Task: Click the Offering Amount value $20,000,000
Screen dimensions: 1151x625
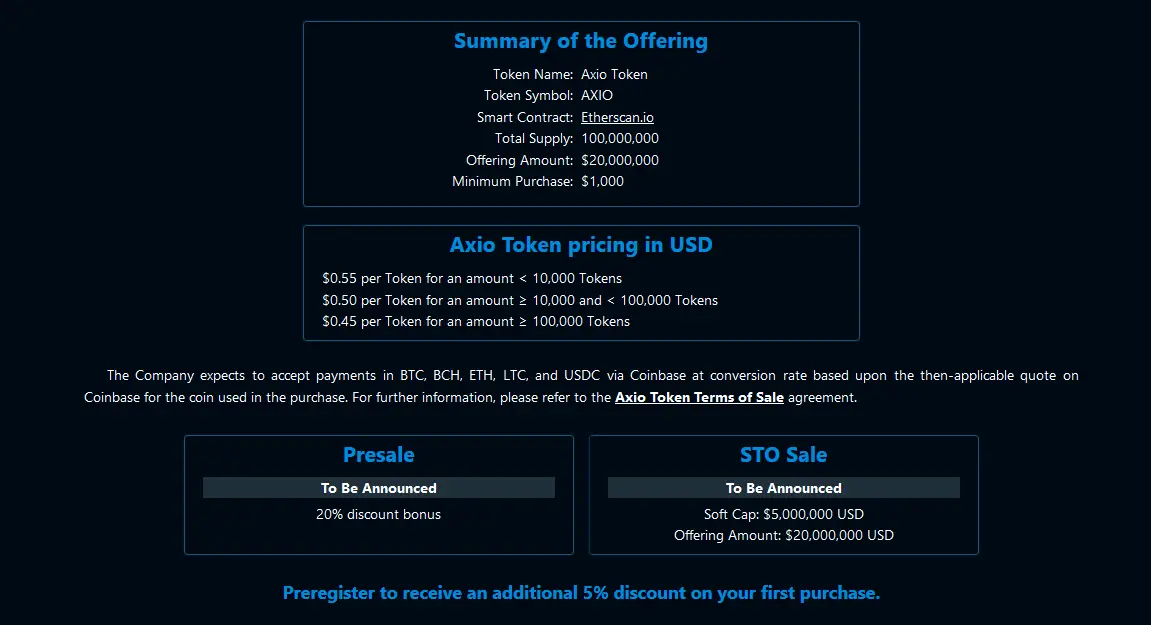Action: (620, 160)
